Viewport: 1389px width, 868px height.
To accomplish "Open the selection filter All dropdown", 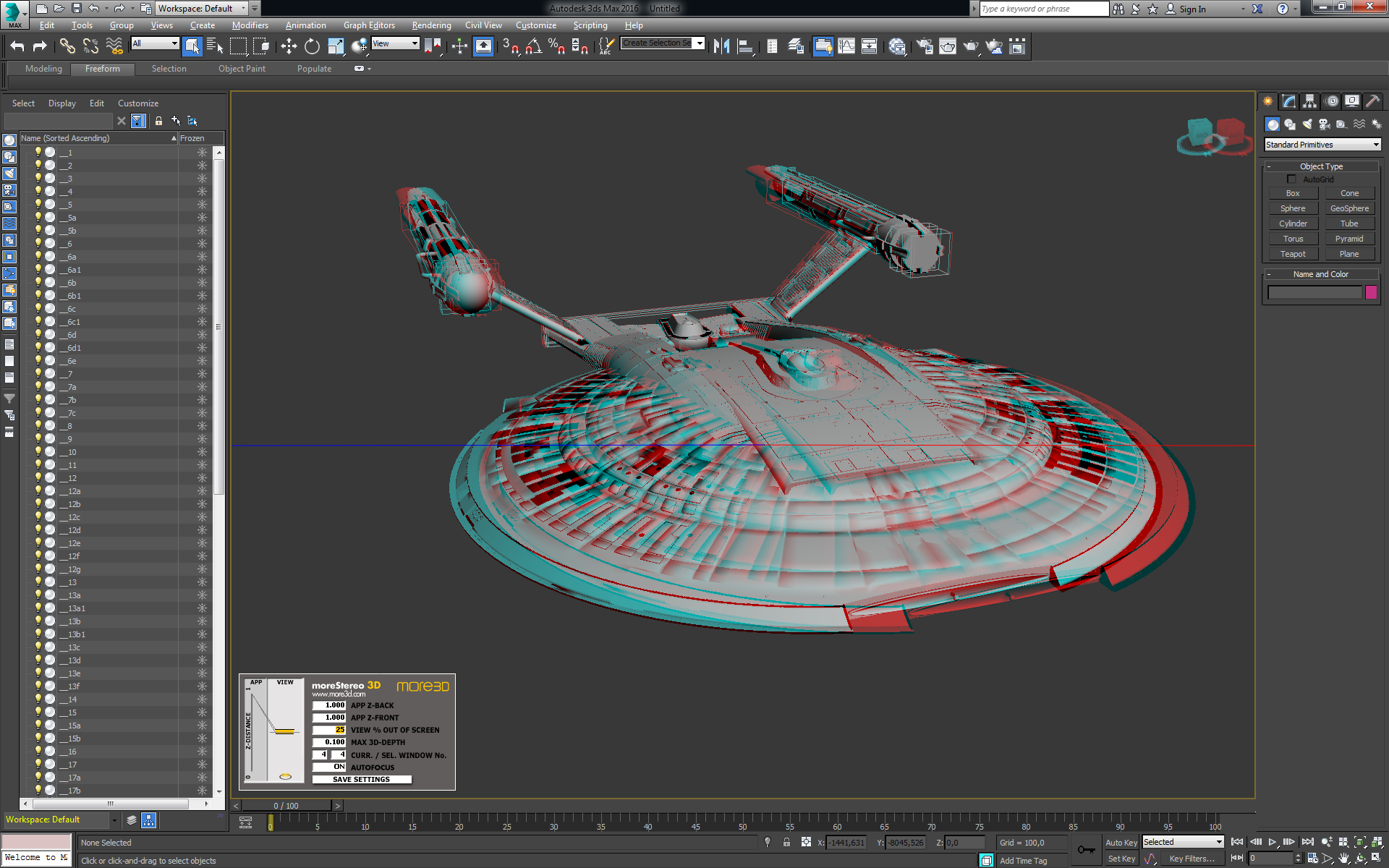I will tap(155, 43).
